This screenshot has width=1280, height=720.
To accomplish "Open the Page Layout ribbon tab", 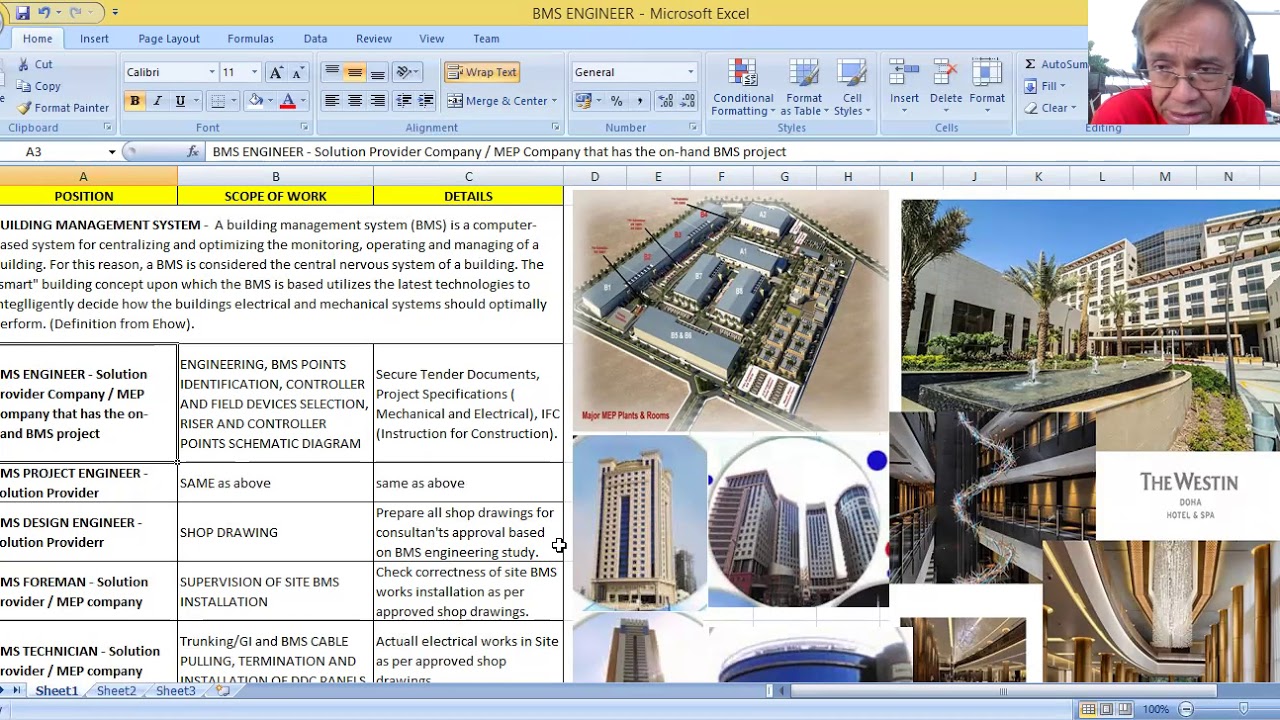I will 169,38.
